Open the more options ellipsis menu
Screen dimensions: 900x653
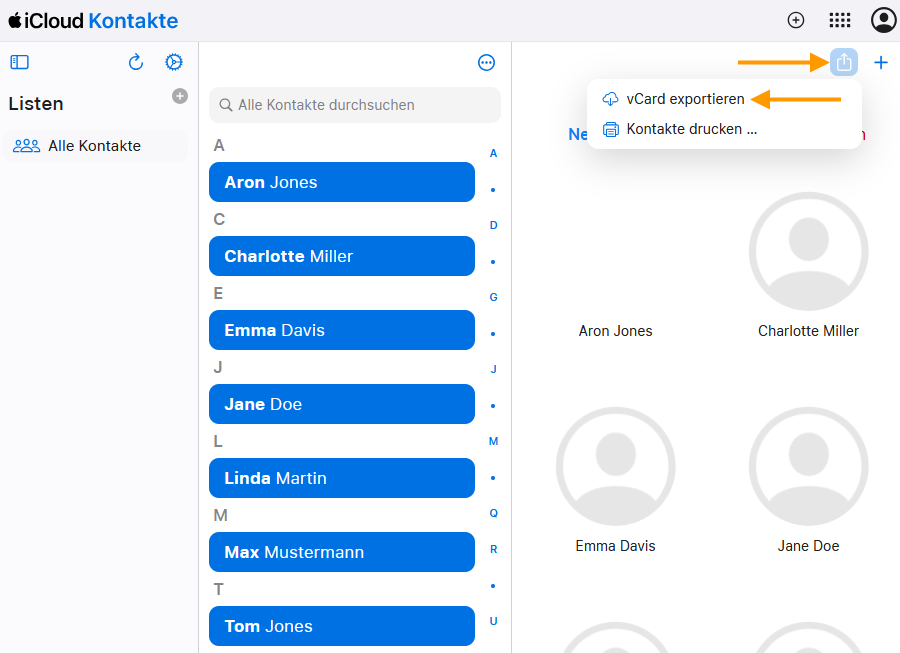486,63
